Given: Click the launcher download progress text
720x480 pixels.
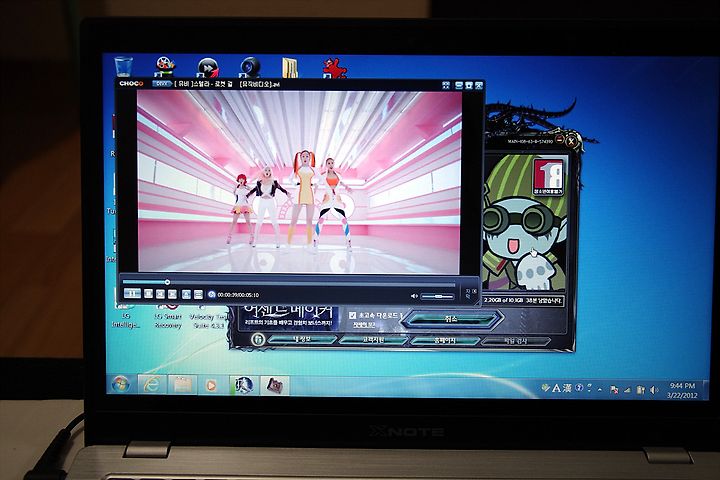Looking at the screenshot, I should point(523,300).
